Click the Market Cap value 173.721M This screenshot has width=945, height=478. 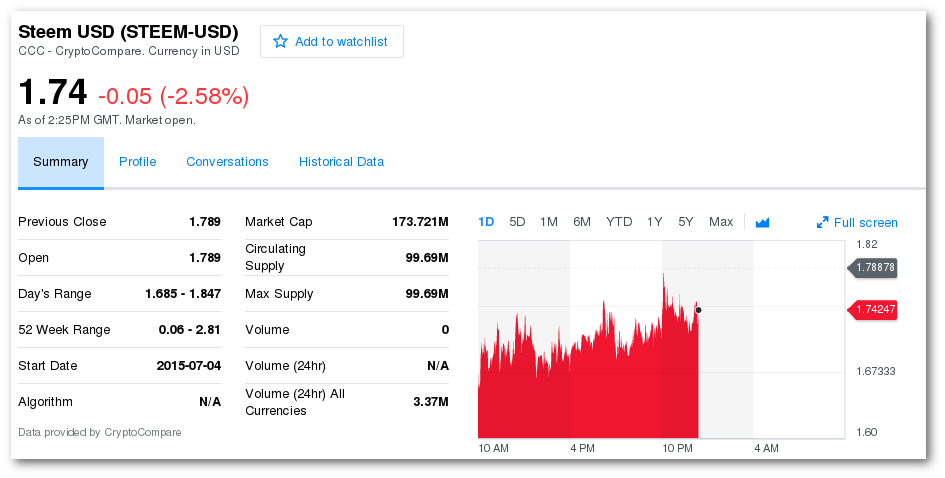420,222
